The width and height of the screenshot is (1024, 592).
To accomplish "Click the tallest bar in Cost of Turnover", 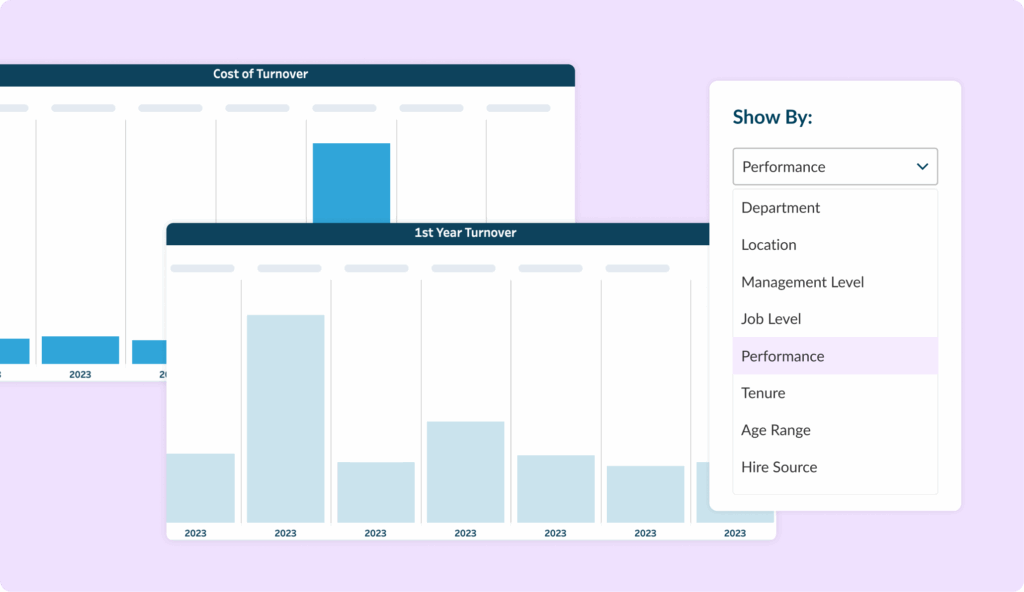I will pos(351,182).
